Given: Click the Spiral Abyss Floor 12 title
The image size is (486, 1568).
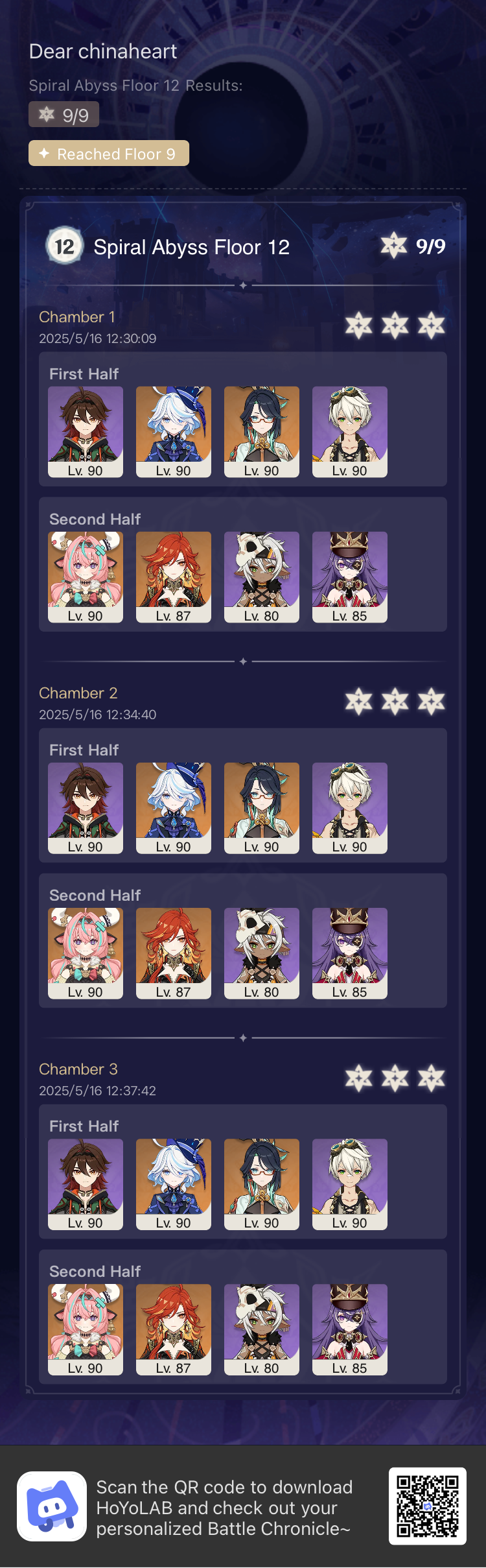Looking at the screenshot, I should [x=192, y=247].
